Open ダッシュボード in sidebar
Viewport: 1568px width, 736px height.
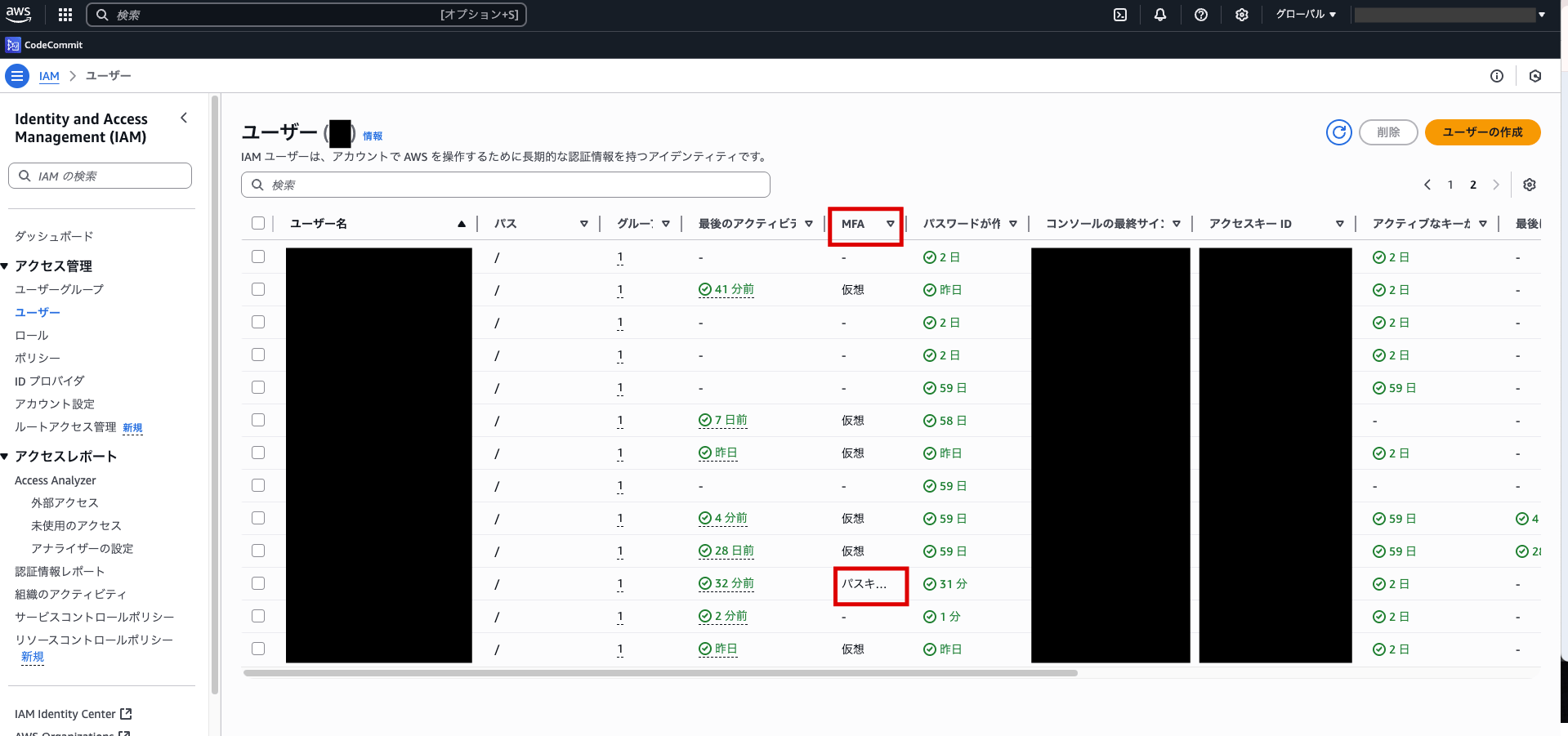click(54, 236)
